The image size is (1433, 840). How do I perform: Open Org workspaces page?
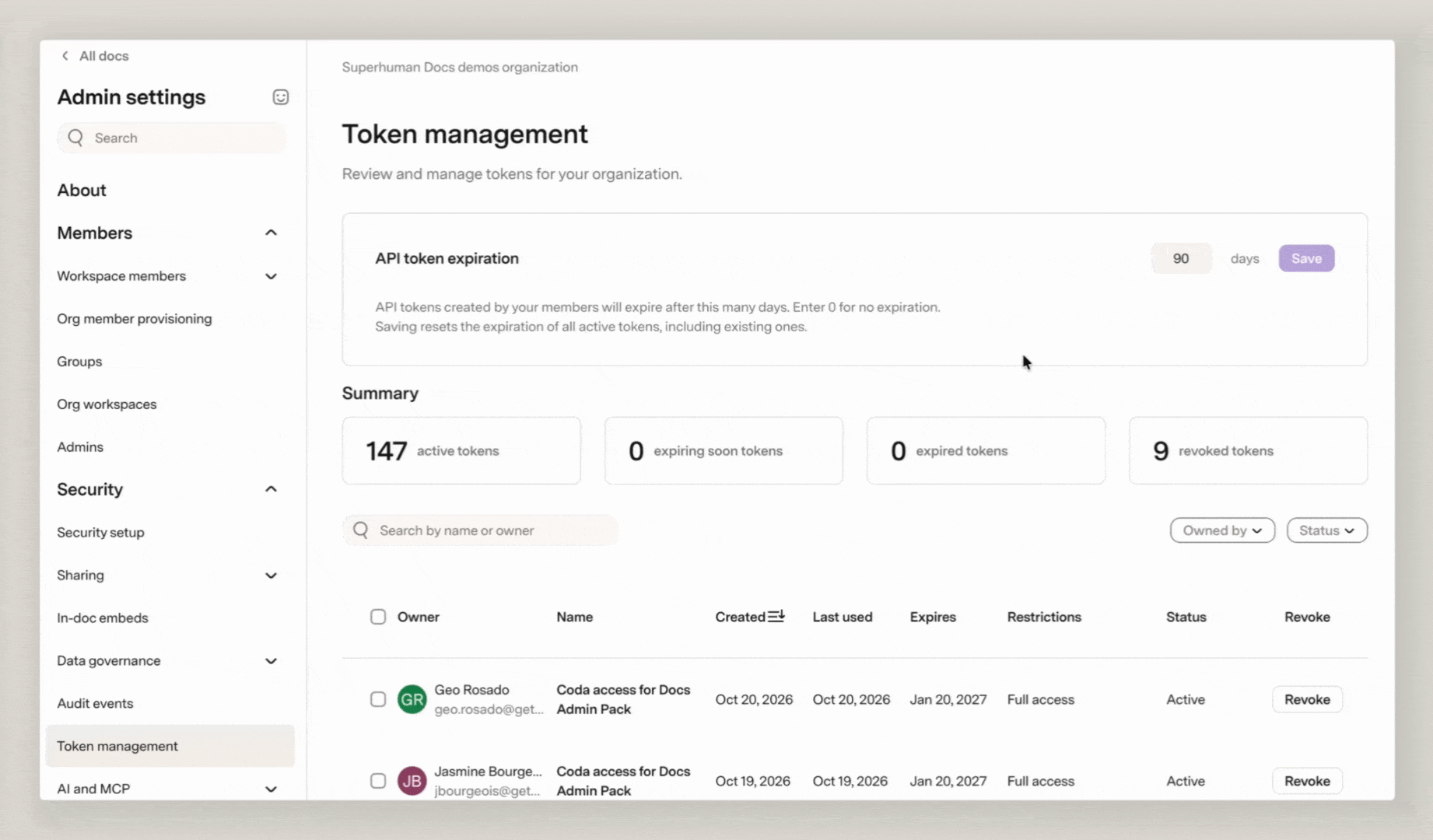[107, 404]
